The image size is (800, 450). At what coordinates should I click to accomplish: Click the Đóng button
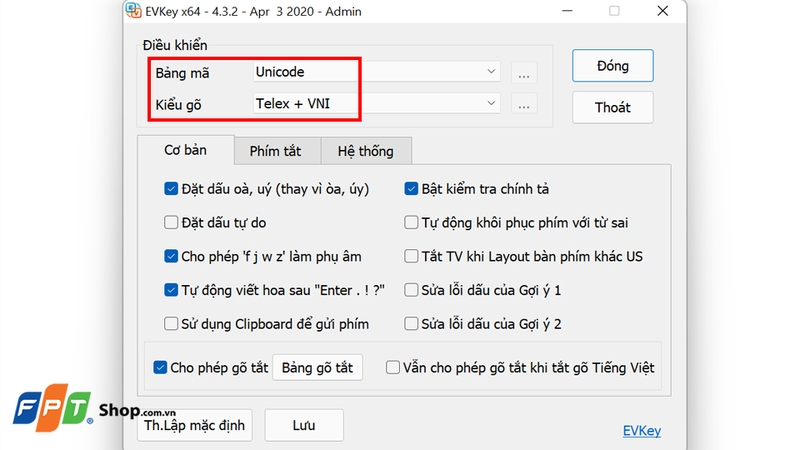click(x=613, y=66)
